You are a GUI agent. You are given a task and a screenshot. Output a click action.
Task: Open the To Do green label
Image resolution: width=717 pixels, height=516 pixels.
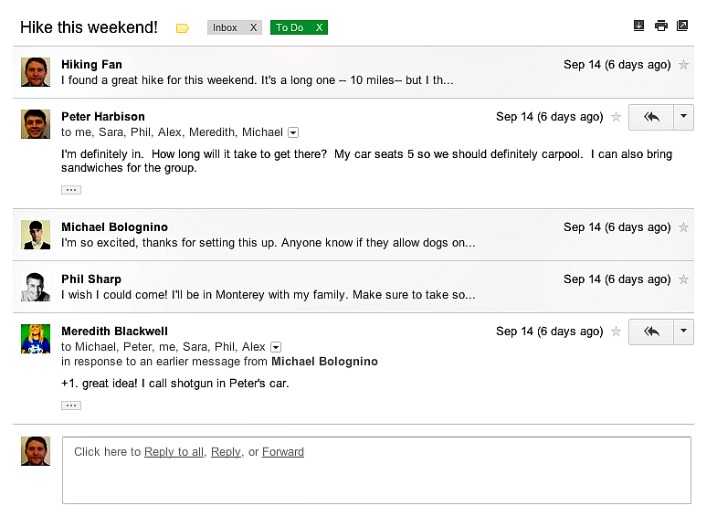(289, 28)
